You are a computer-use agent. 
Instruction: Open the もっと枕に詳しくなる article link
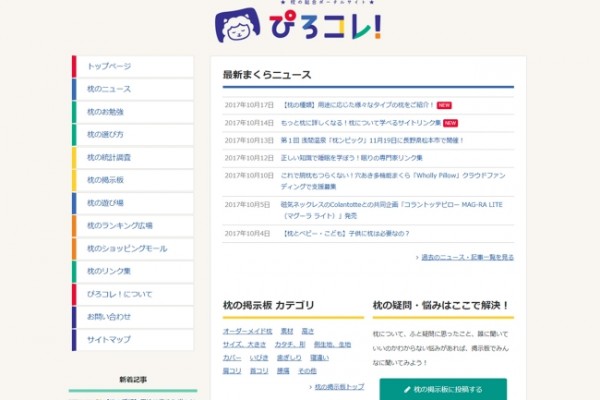tap(360, 123)
